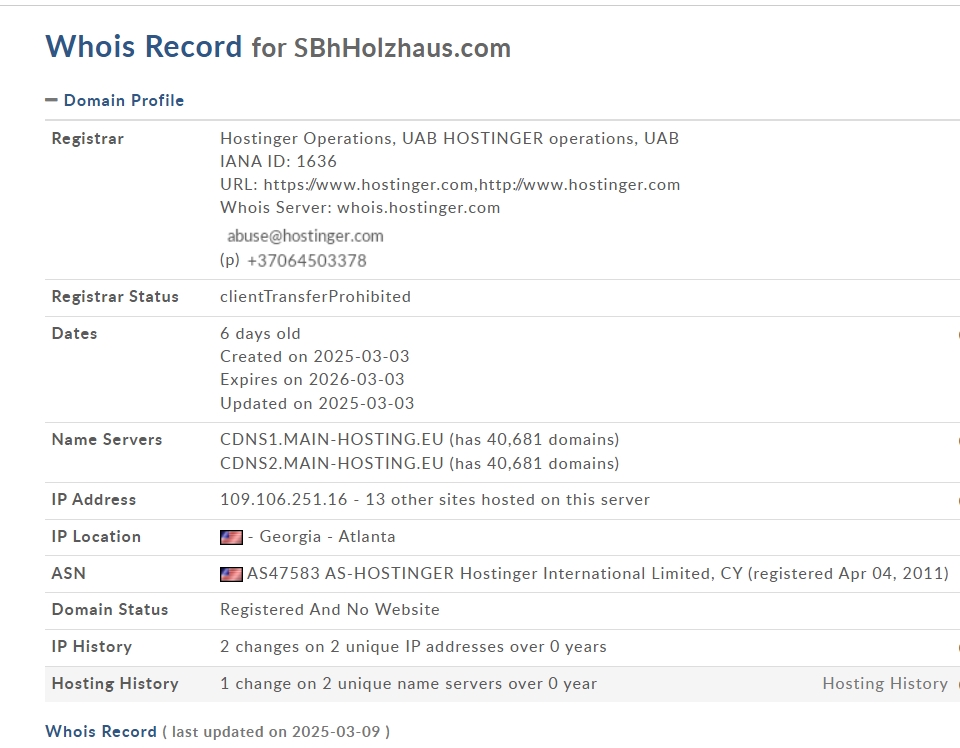Click the clientTransferProhibited status value
The width and height of the screenshot is (960, 748).
point(315,297)
